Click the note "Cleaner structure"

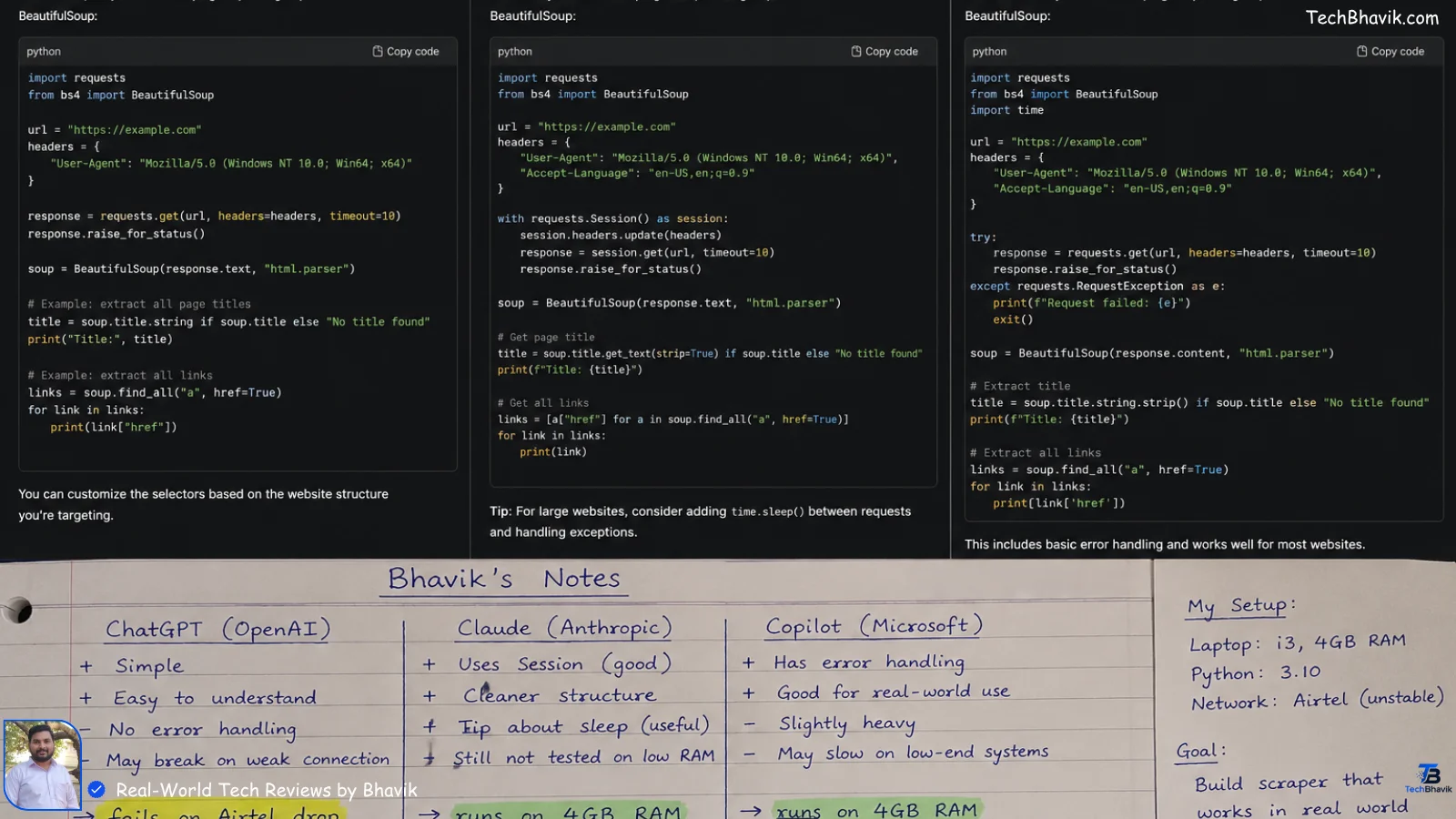tap(559, 695)
